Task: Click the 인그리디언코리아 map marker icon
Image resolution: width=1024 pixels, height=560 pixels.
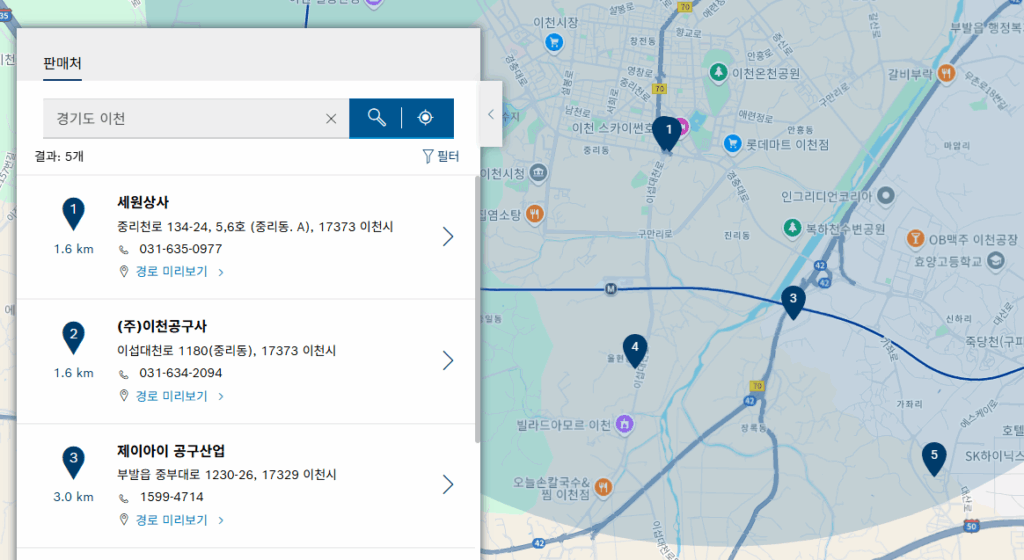Action: (x=885, y=195)
